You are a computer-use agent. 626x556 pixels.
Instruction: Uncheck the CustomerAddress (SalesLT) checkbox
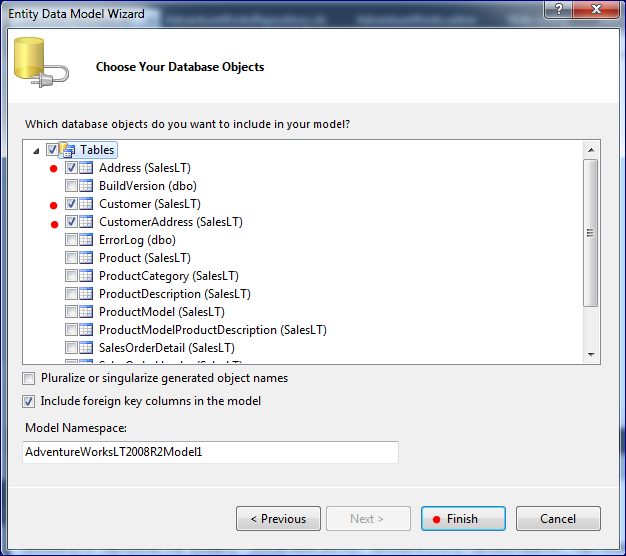pos(71,222)
